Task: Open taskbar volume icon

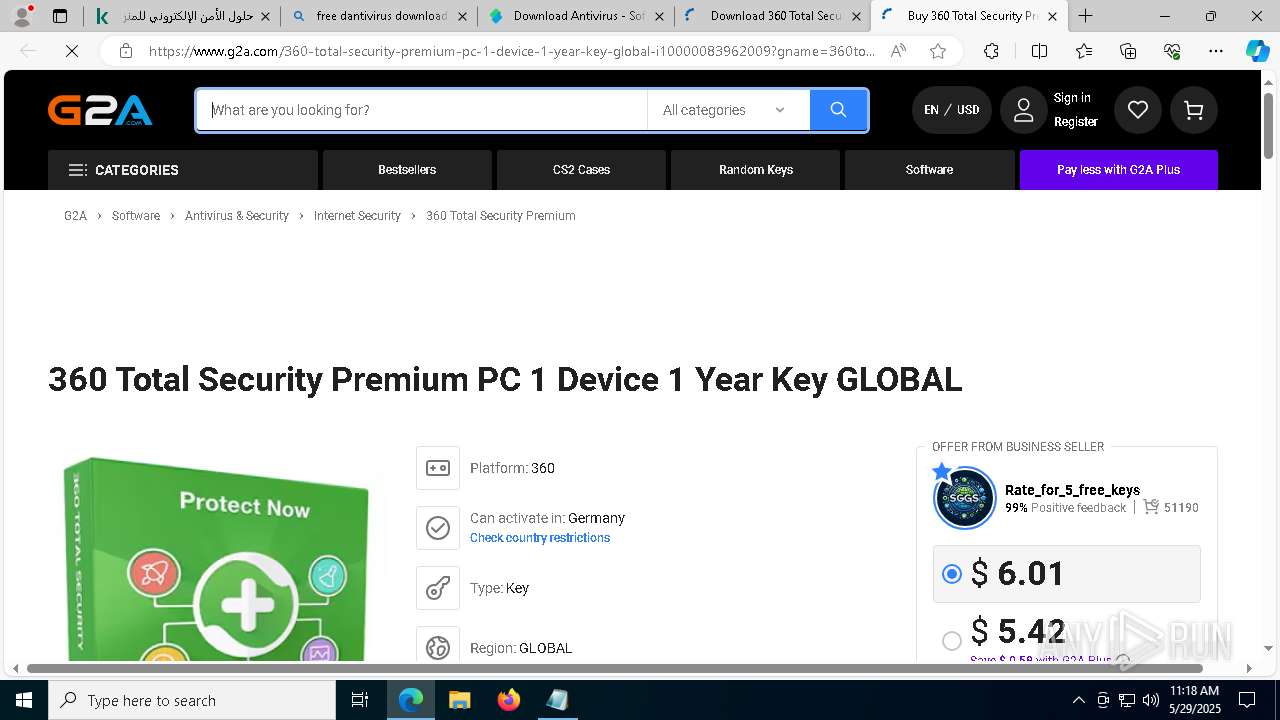Action: (1151, 700)
